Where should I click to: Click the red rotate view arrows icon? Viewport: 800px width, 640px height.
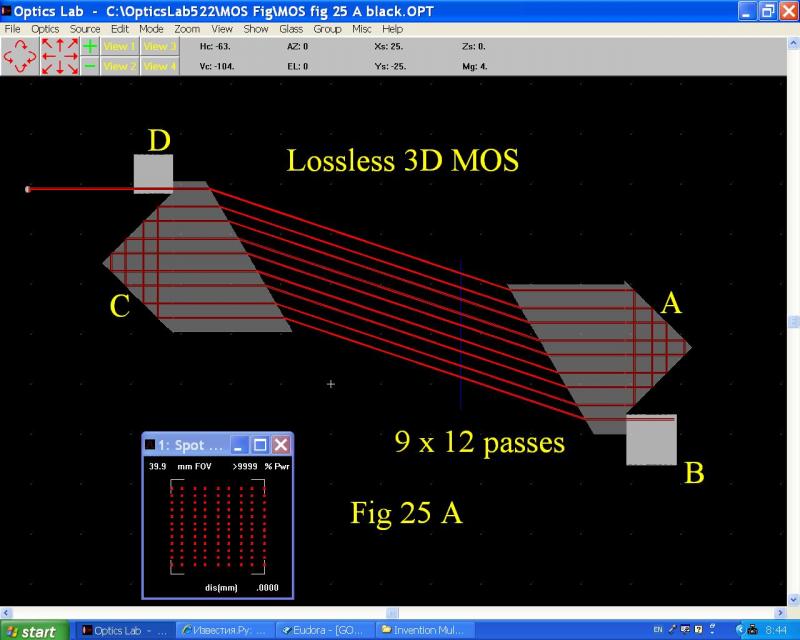coord(19,56)
